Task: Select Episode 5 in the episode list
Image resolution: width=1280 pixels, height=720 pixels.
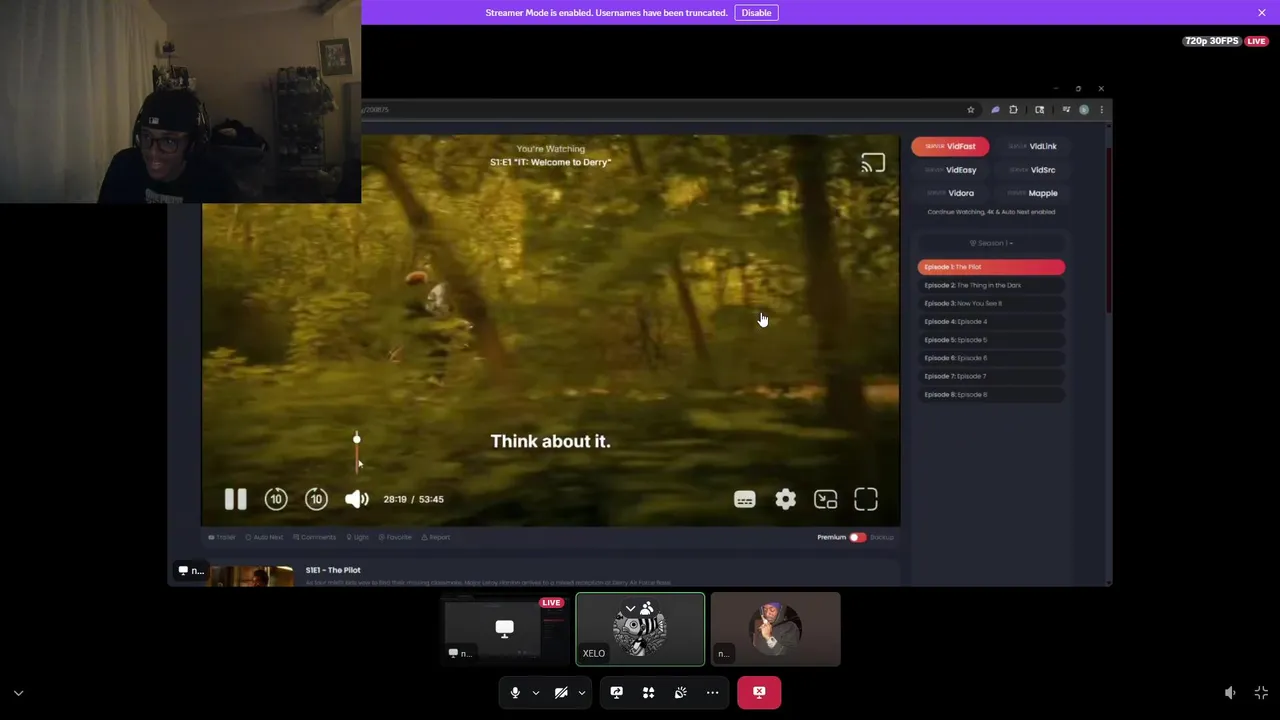Action: click(x=991, y=340)
